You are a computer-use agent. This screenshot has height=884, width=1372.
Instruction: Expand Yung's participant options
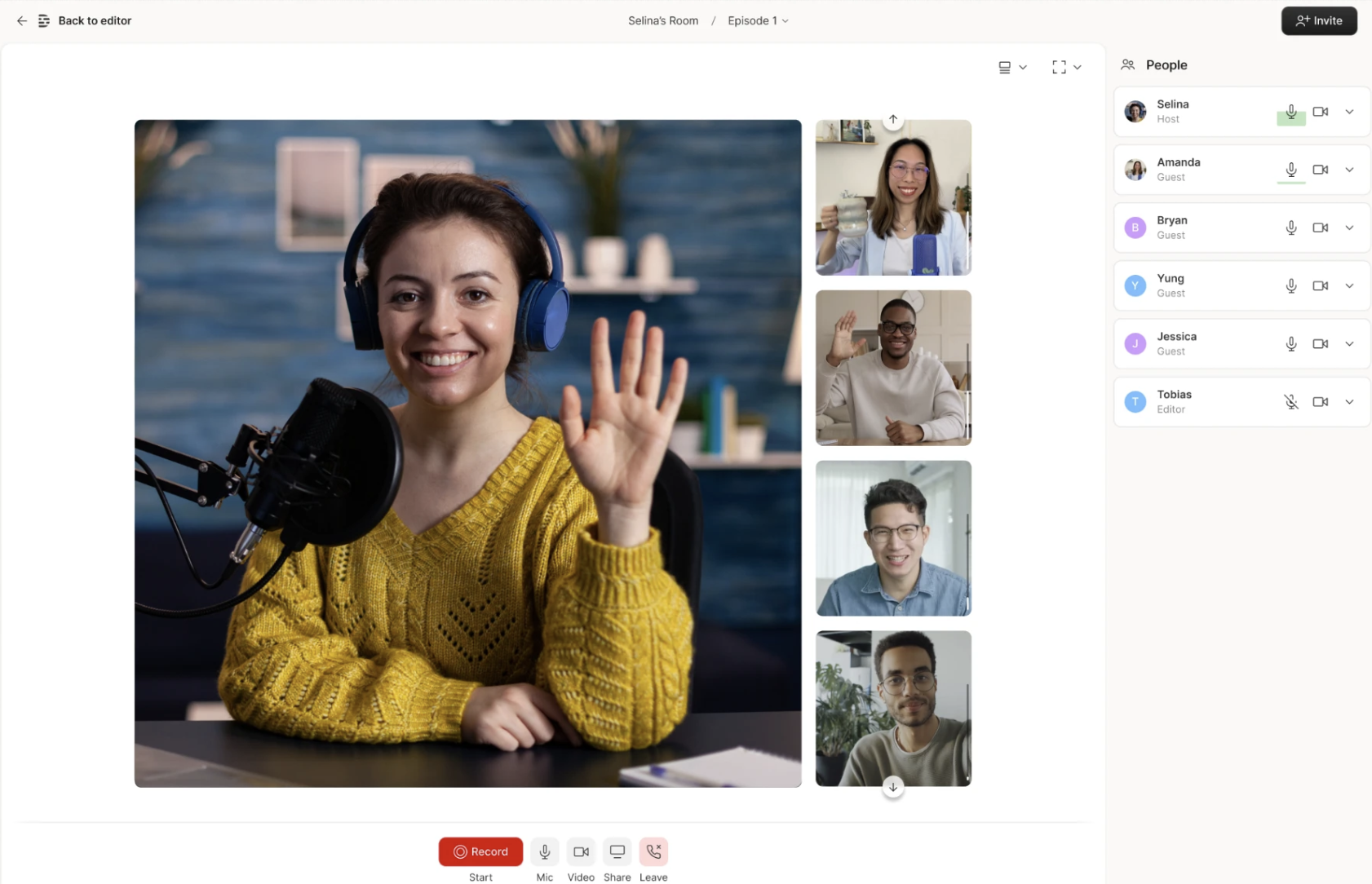tap(1349, 285)
